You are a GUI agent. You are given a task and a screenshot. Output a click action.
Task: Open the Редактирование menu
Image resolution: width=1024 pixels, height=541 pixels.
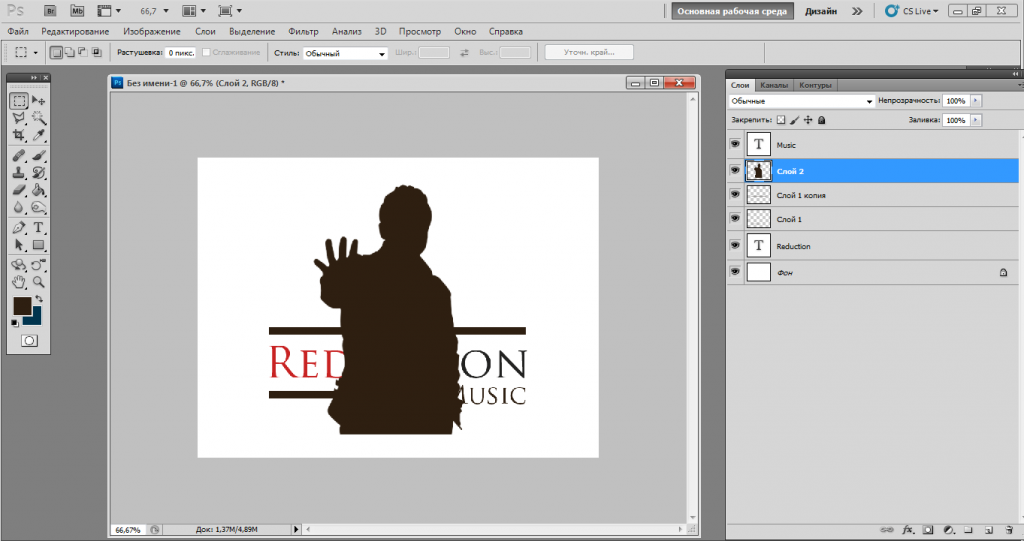75,31
